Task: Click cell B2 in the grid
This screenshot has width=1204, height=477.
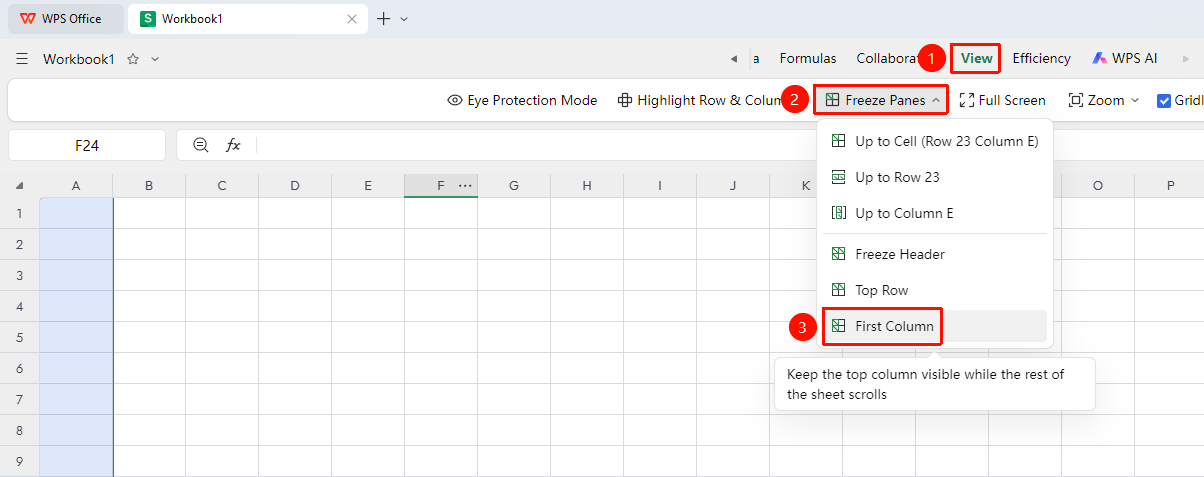Action: point(149,244)
